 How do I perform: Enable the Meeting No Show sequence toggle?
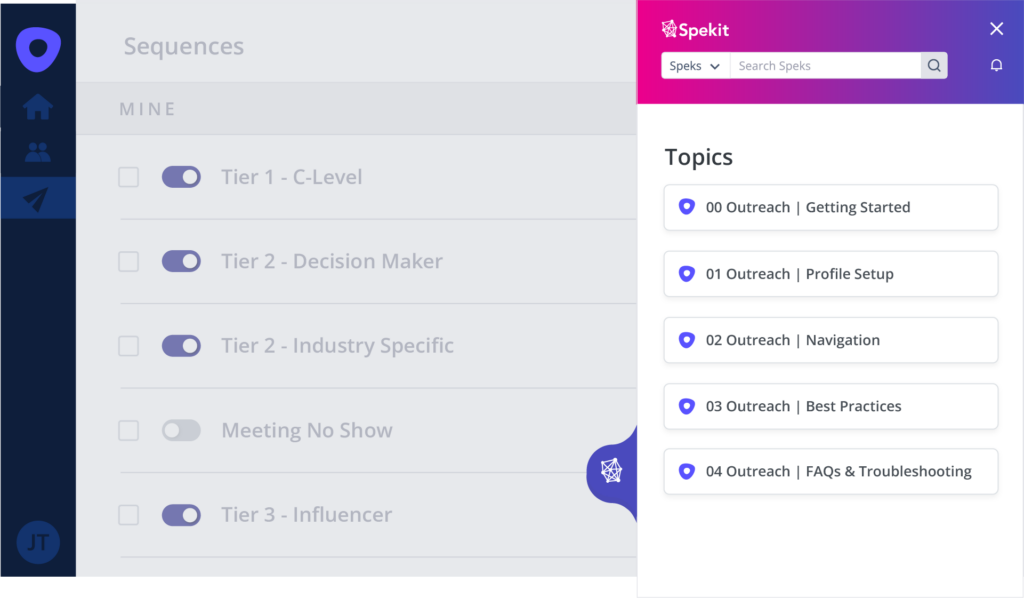pyautogui.click(x=181, y=430)
